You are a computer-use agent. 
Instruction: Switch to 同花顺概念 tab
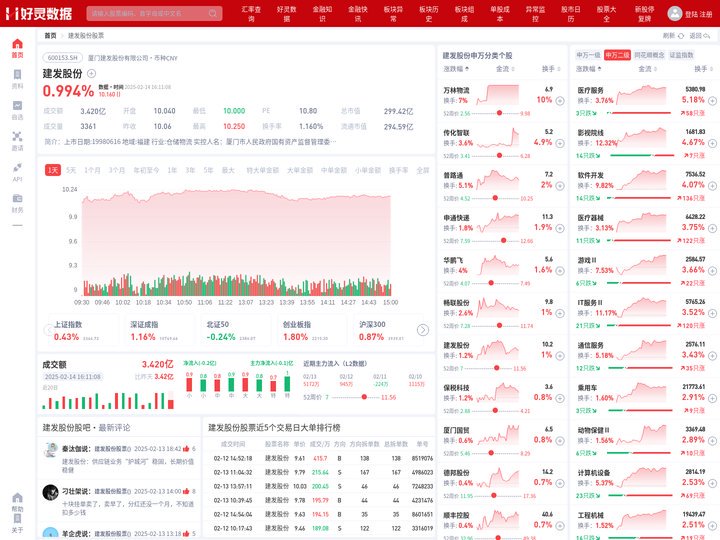pyautogui.click(x=649, y=55)
